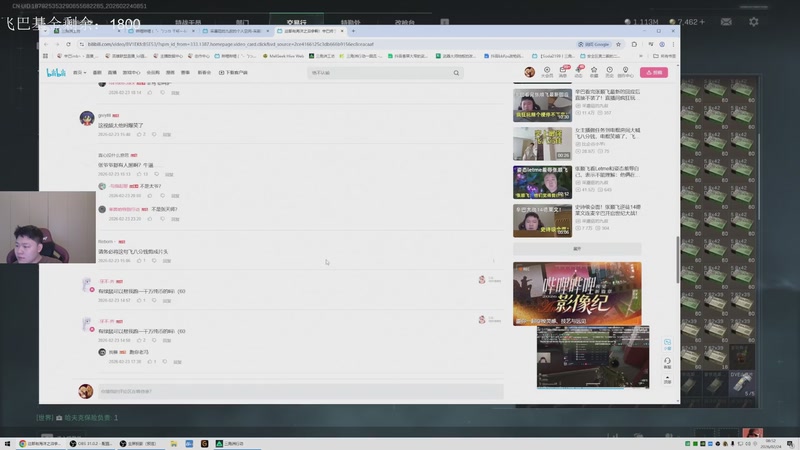Dislike the 教你老冯 reply

pos(165,362)
